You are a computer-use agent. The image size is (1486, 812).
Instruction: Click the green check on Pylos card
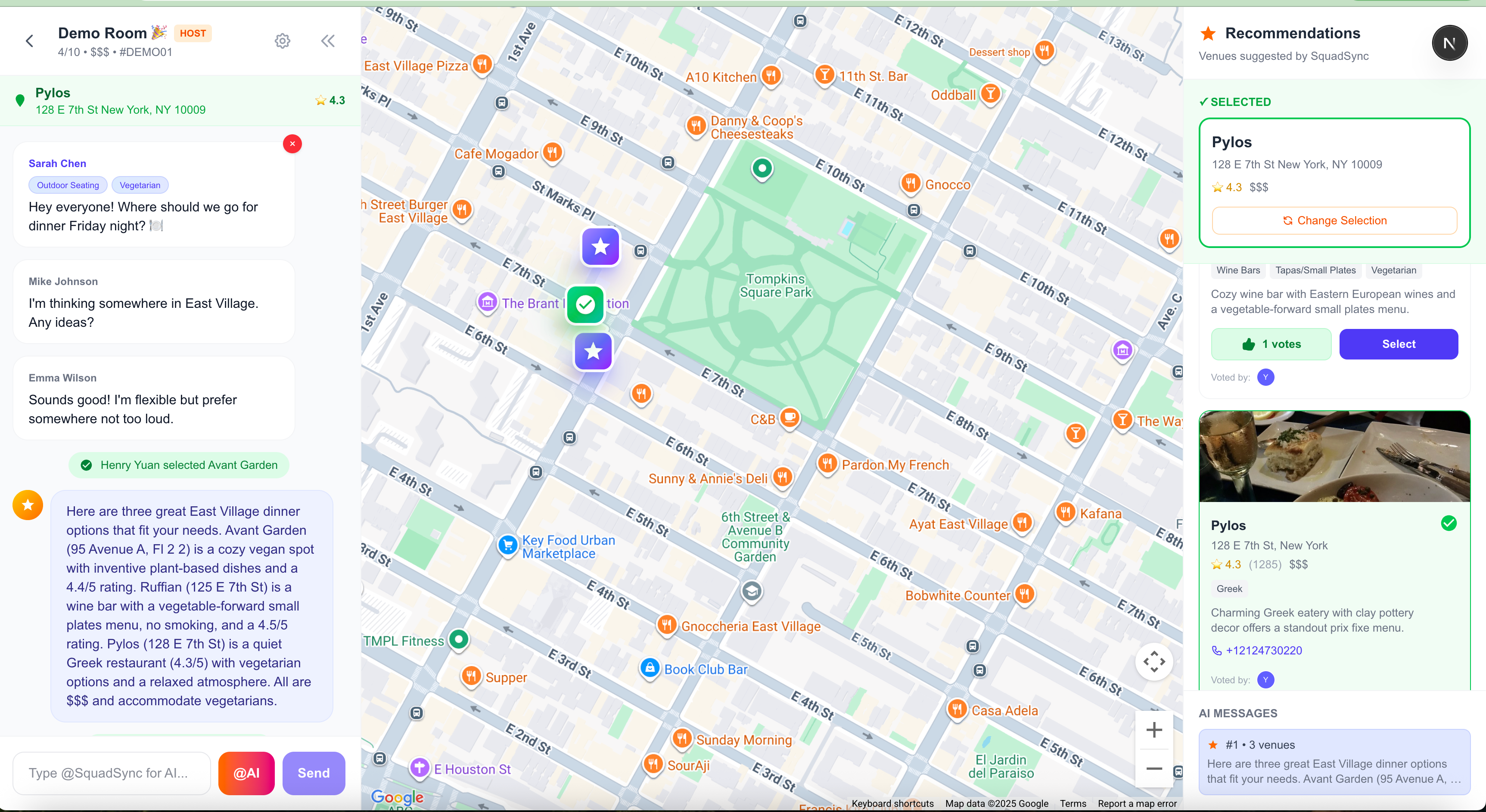(x=1449, y=524)
